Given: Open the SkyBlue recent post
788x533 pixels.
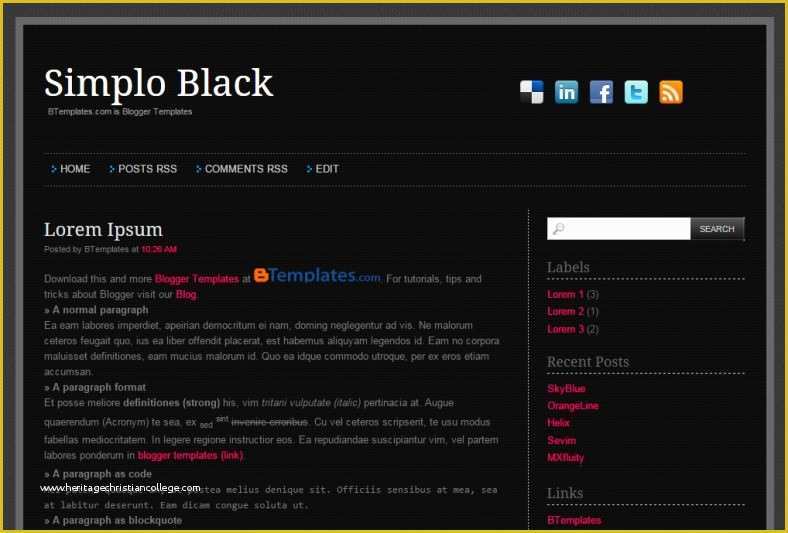Looking at the screenshot, I should point(566,389).
